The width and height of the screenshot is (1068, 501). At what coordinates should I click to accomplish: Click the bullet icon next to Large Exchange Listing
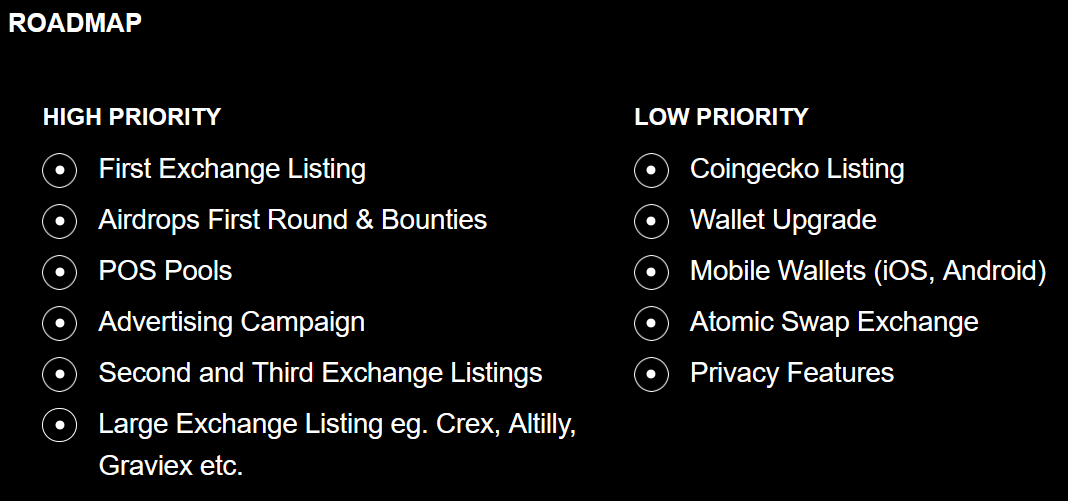[x=59, y=425]
